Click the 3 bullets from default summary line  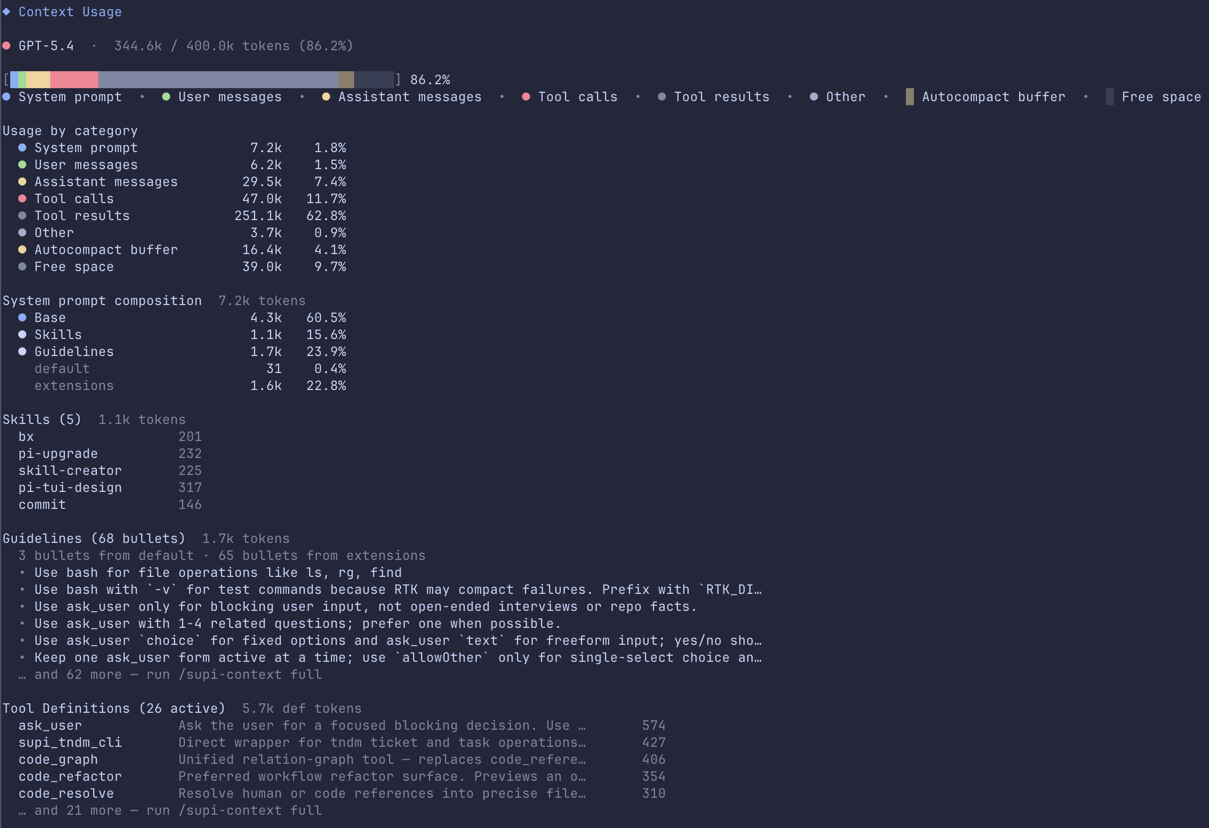[222, 556]
